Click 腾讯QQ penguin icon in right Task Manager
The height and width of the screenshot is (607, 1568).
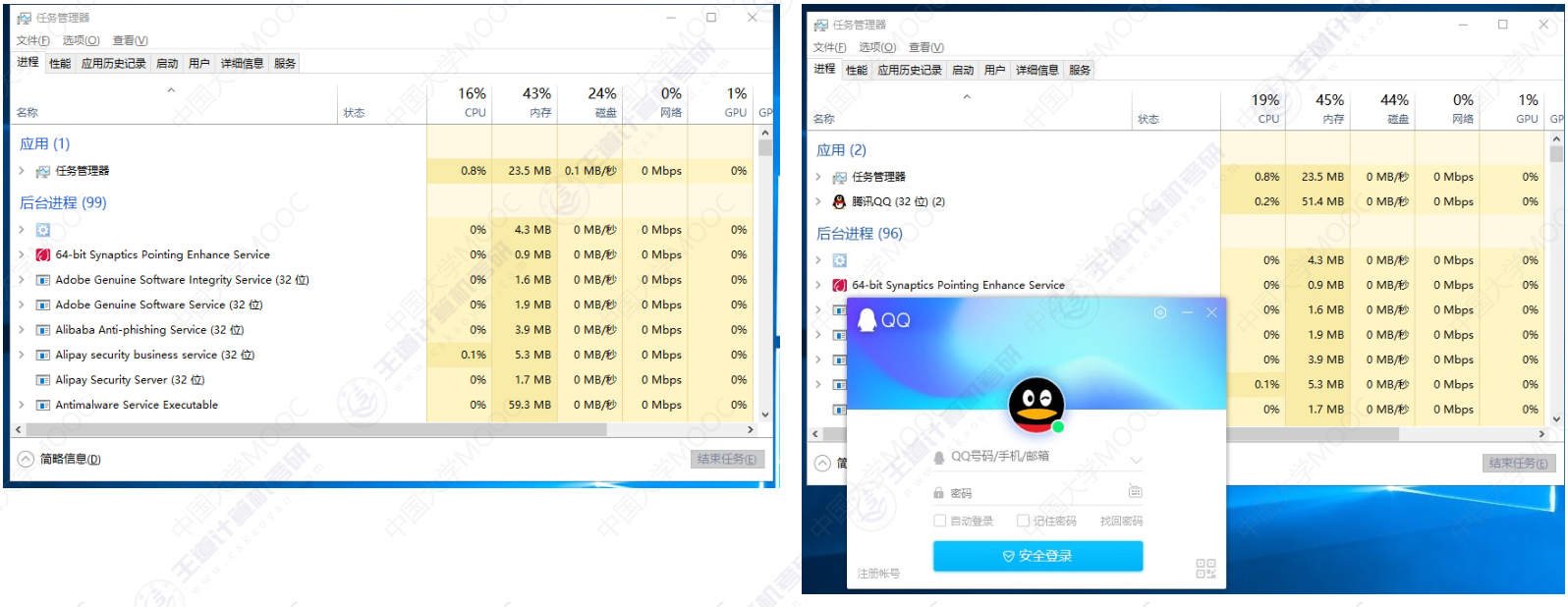pos(839,201)
